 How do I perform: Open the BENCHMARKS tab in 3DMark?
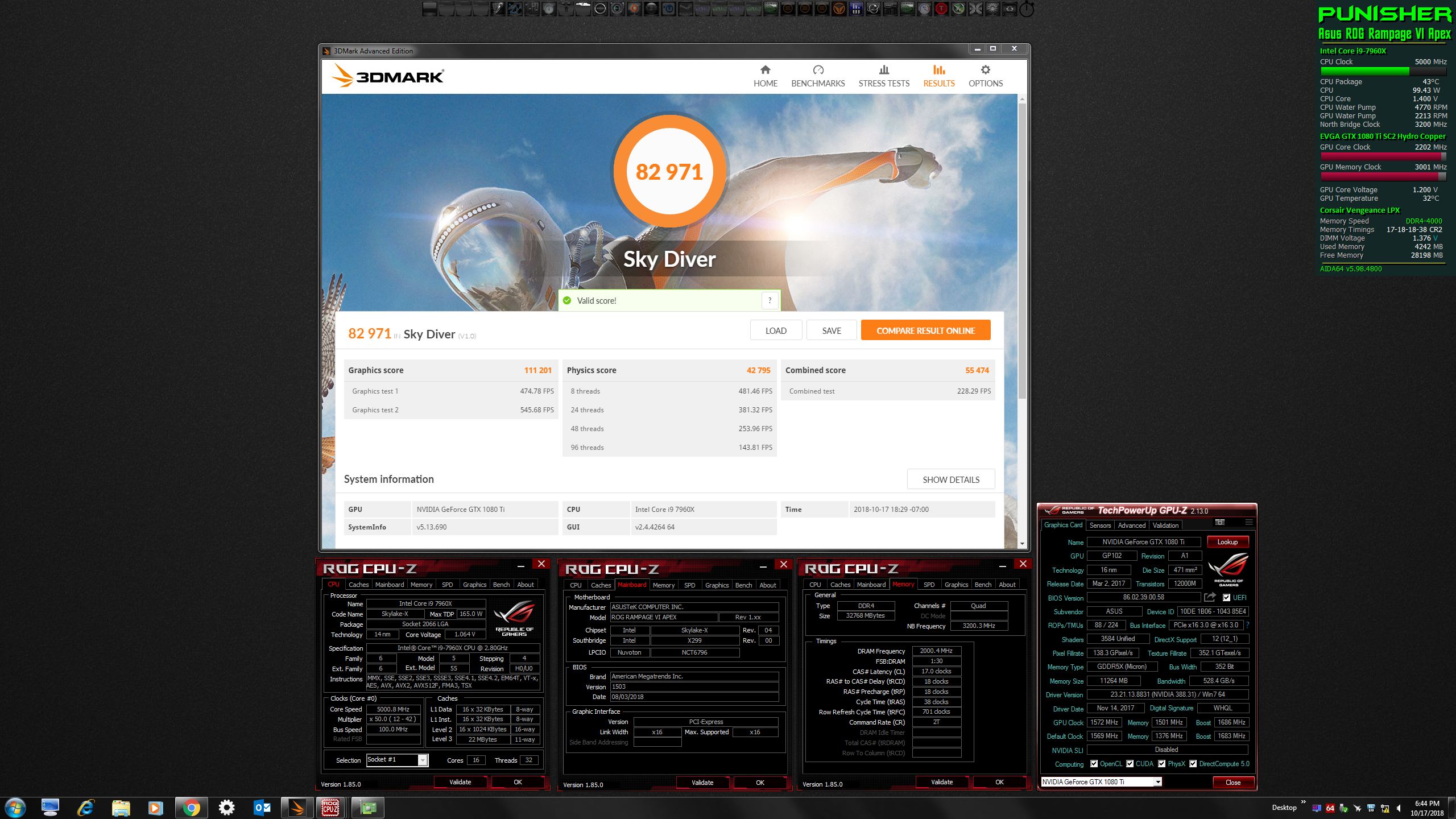click(x=818, y=76)
